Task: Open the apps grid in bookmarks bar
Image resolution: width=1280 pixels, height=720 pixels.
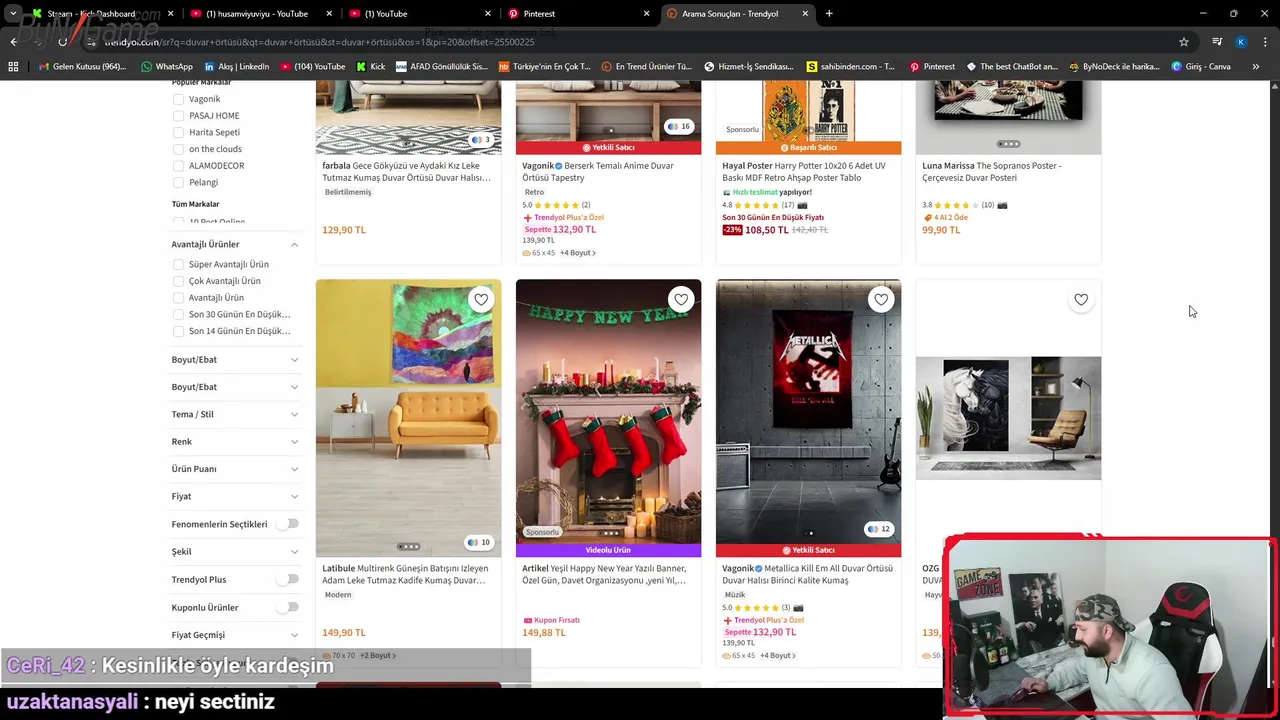Action: tap(13, 67)
